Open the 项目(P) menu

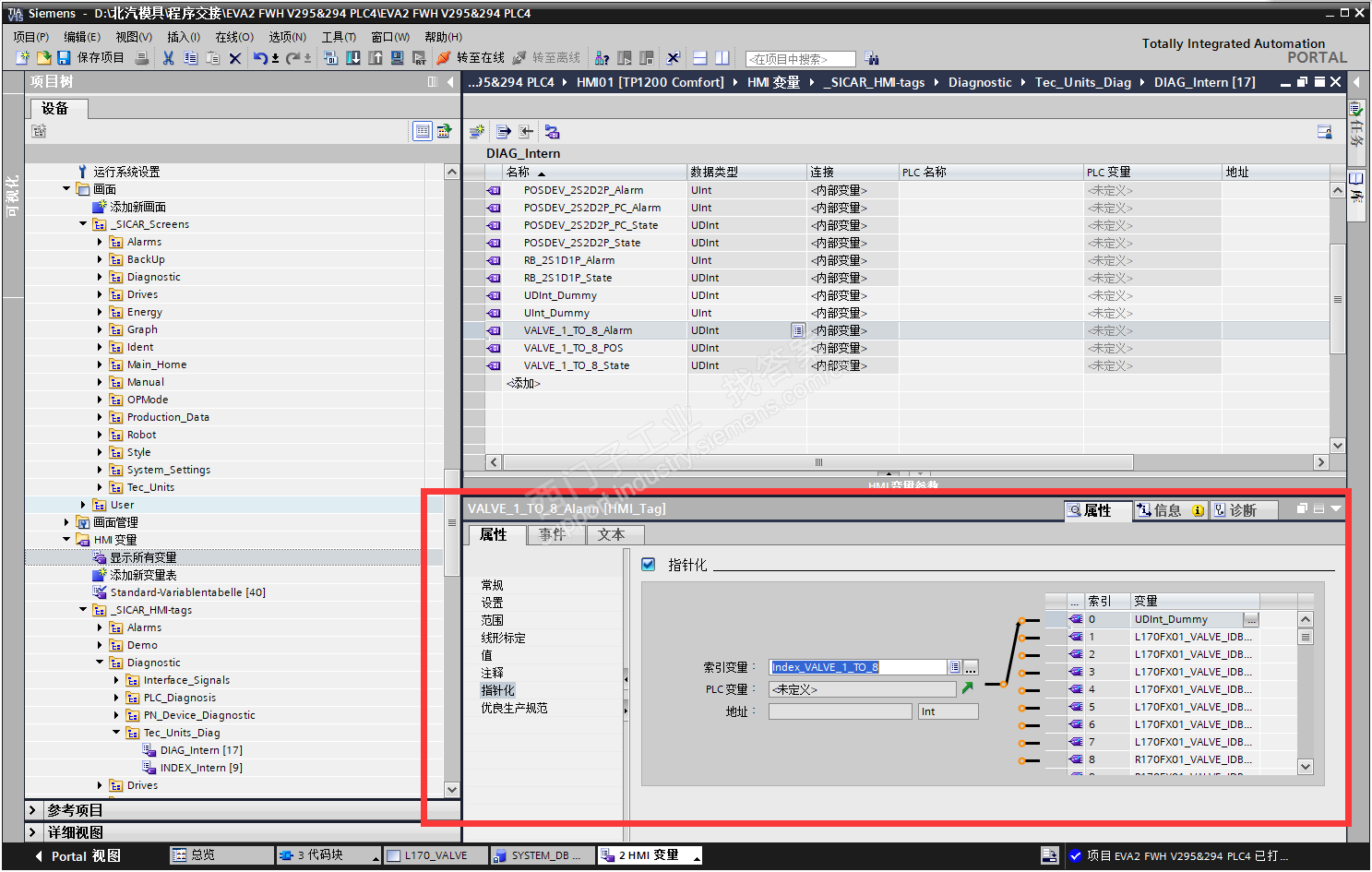pyautogui.click(x=31, y=37)
